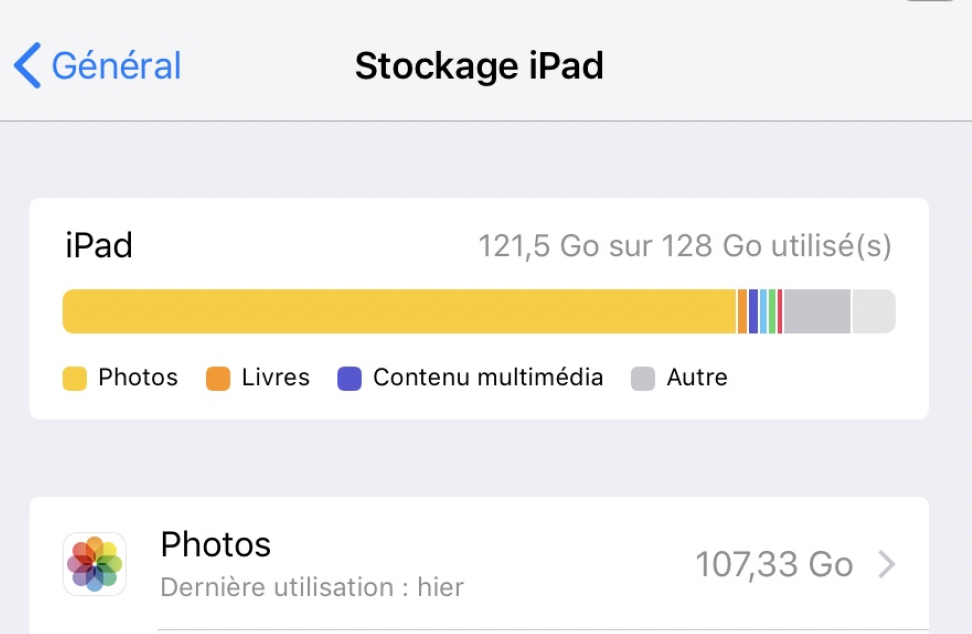Tap the 107,33 Go size value
Image resolution: width=972 pixels, height=634 pixels.
click(774, 565)
